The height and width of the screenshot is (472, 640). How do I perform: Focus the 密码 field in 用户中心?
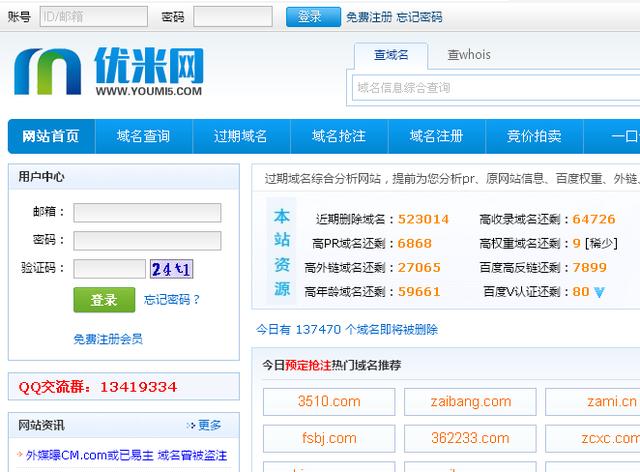tap(147, 240)
